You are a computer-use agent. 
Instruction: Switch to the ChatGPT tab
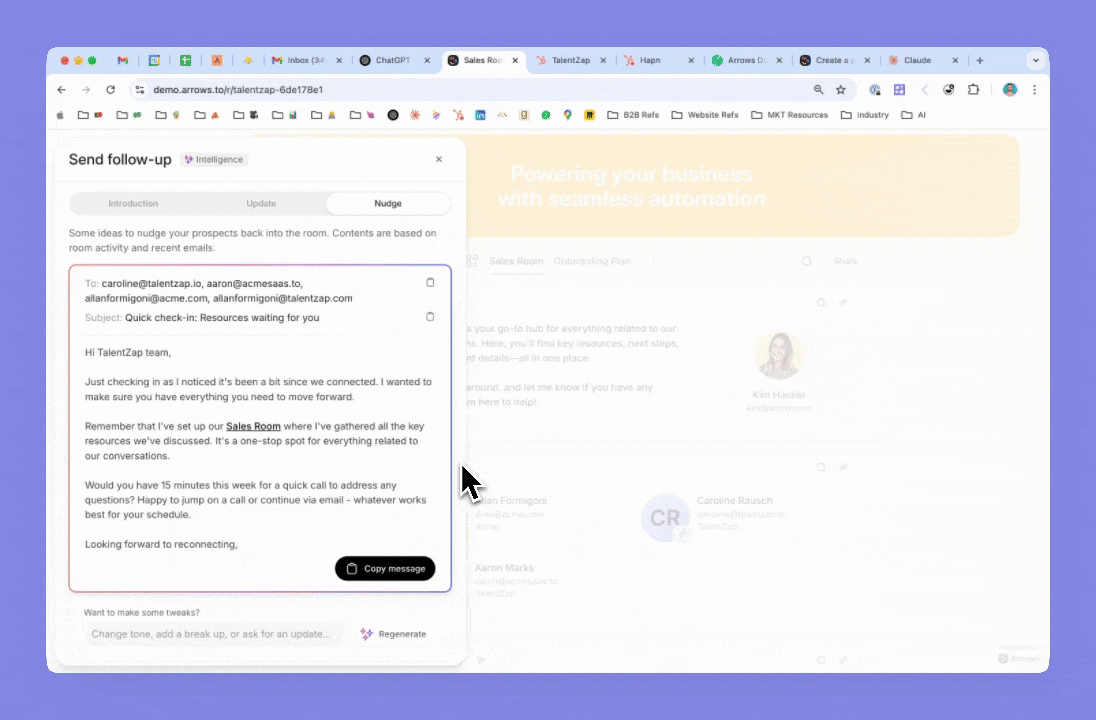click(x=393, y=60)
